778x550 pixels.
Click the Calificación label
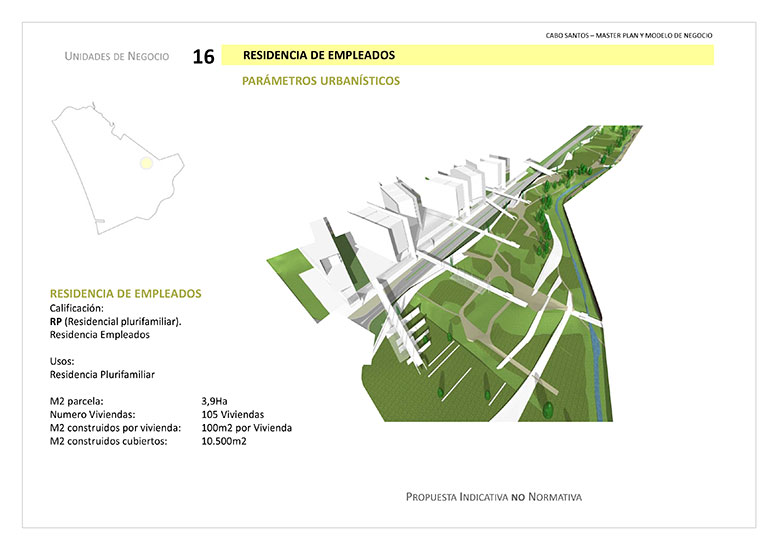pos(76,309)
